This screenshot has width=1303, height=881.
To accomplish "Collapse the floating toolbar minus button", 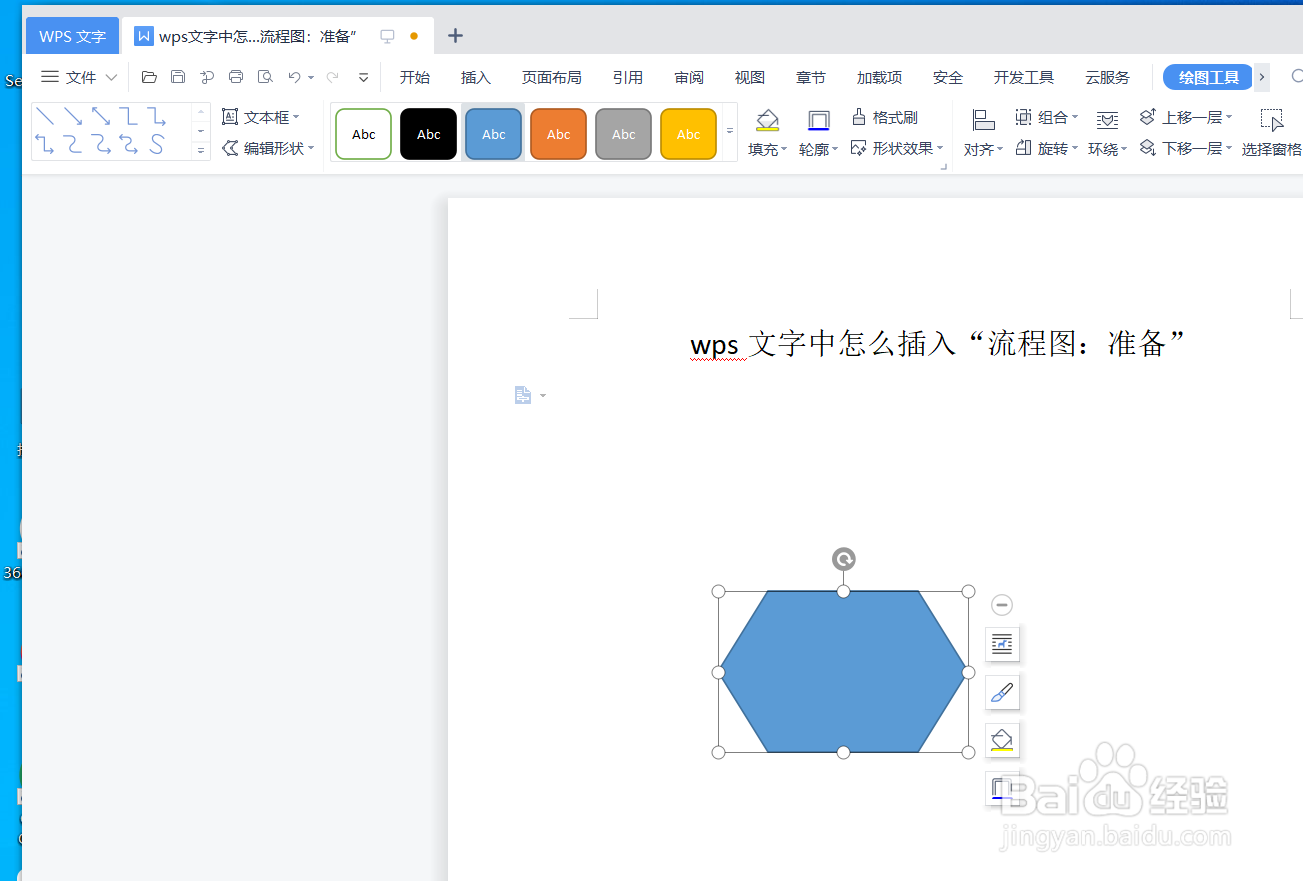I will click(1002, 604).
